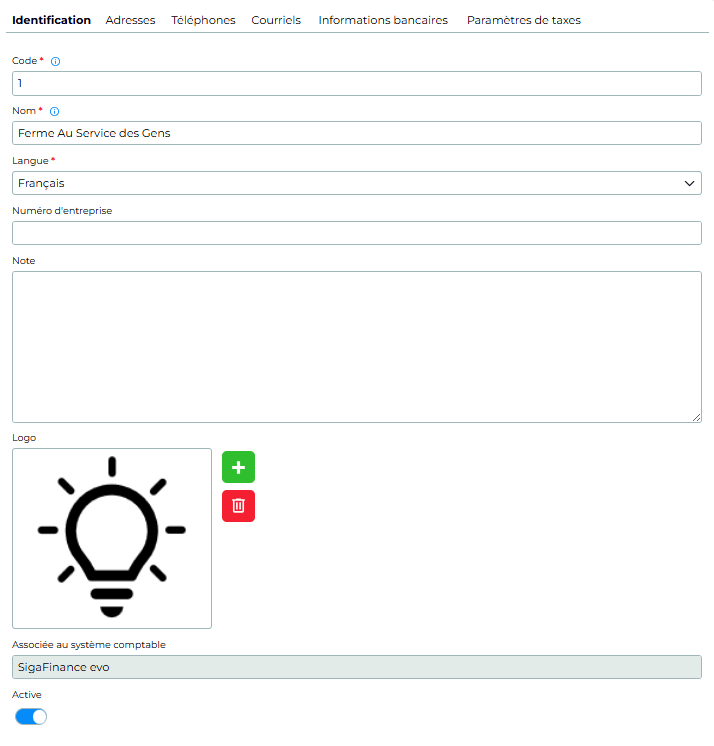
Task: Open the Adresses tab
Action: 130,20
